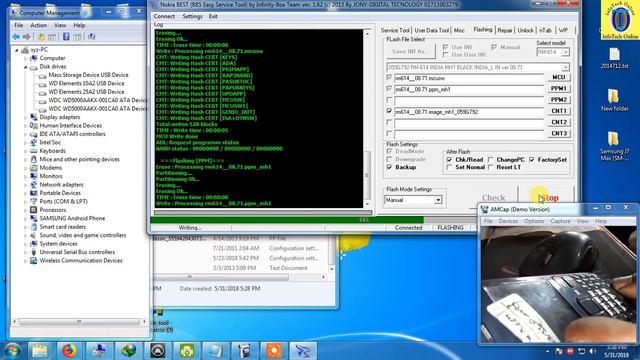The width and height of the screenshot is (640, 360).
Task: Toggle the empty CNT2 row checkbox
Action: point(389,122)
